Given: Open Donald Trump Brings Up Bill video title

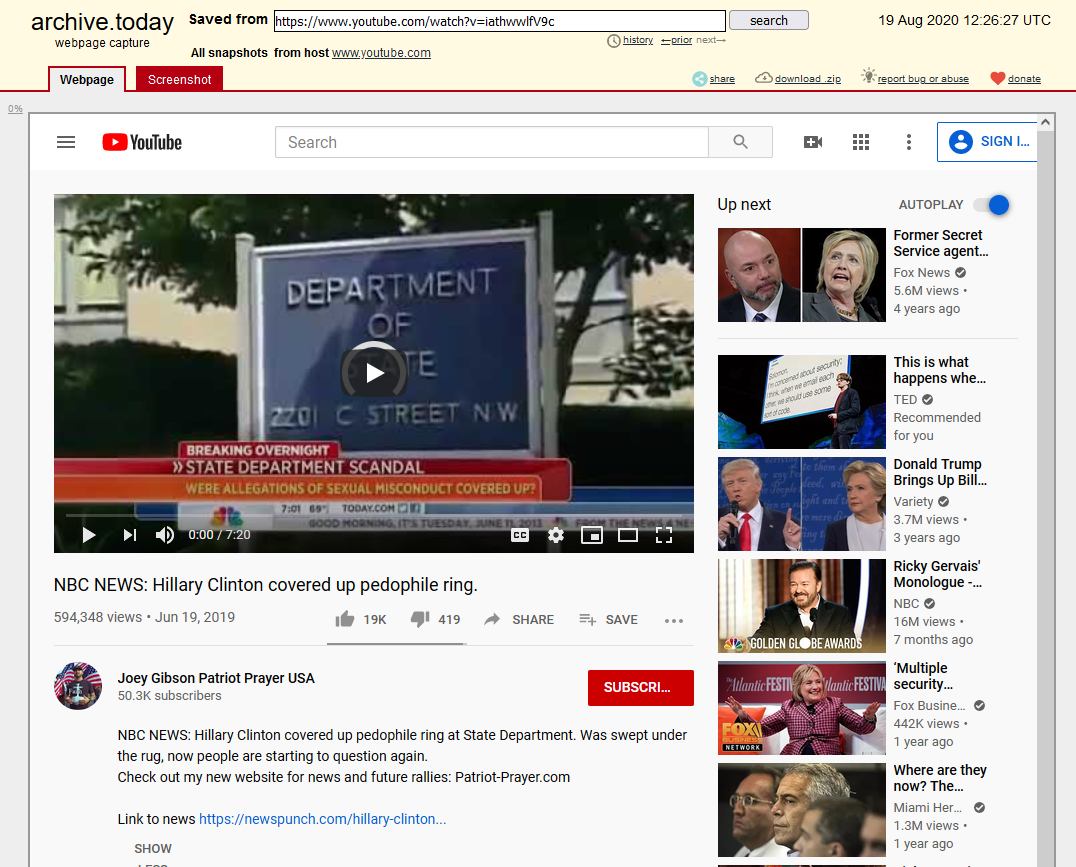Looking at the screenshot, I should [940, 472].
